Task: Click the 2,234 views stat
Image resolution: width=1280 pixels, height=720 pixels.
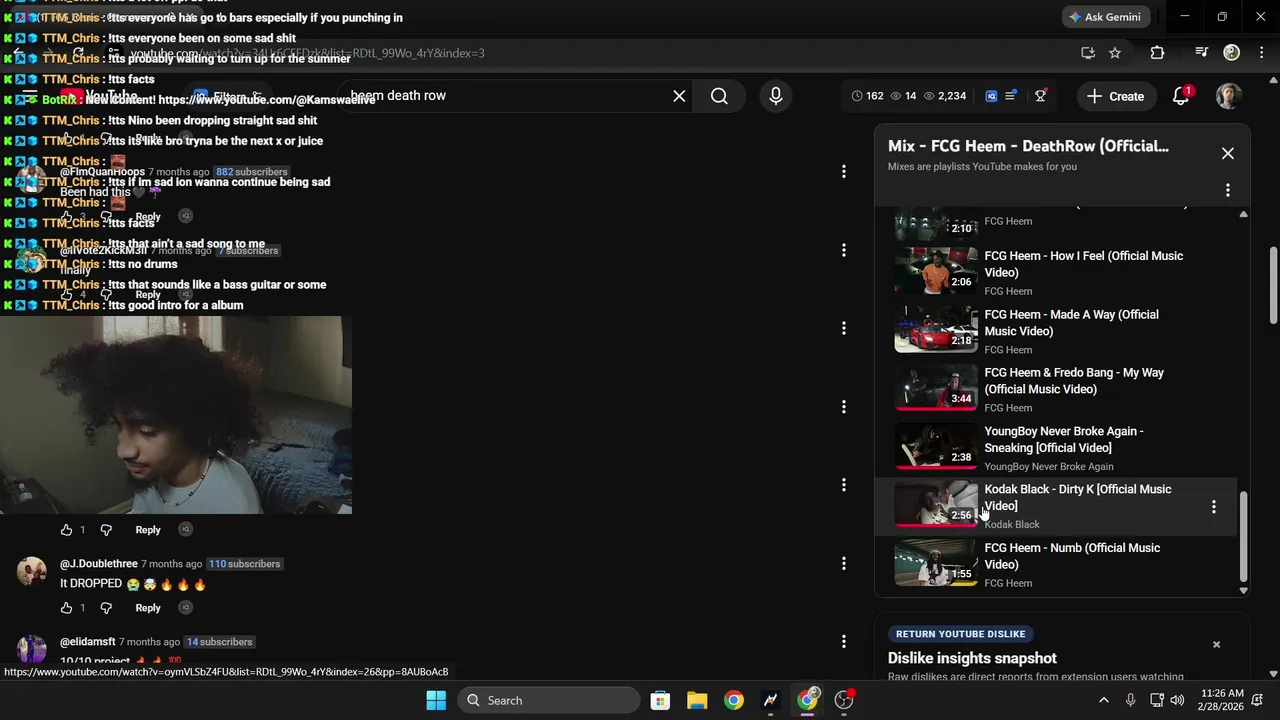Action: pyautogui.click(x=945, y=96)
